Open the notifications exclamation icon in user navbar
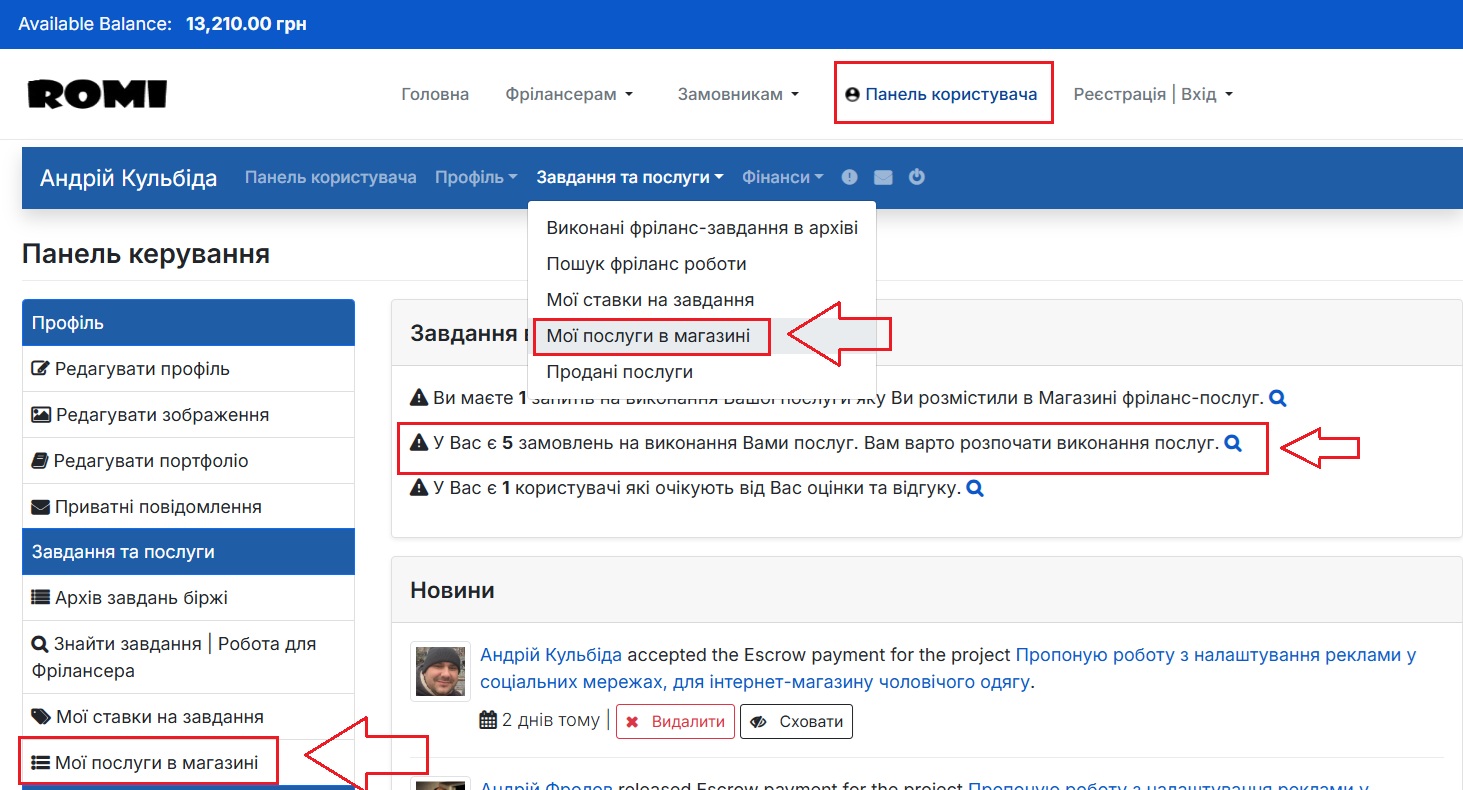 coord(849,177)
